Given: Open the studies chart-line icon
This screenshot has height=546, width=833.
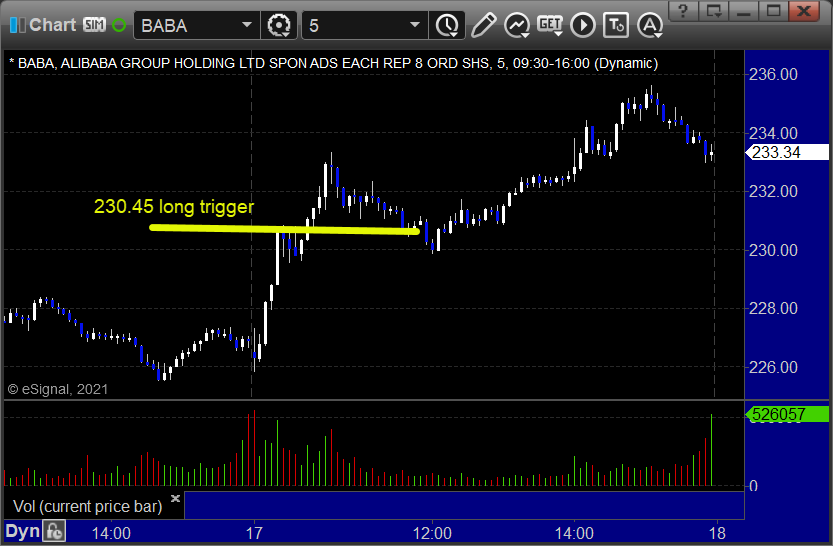Looking at the screenshot, I should [x=516, y=25].
